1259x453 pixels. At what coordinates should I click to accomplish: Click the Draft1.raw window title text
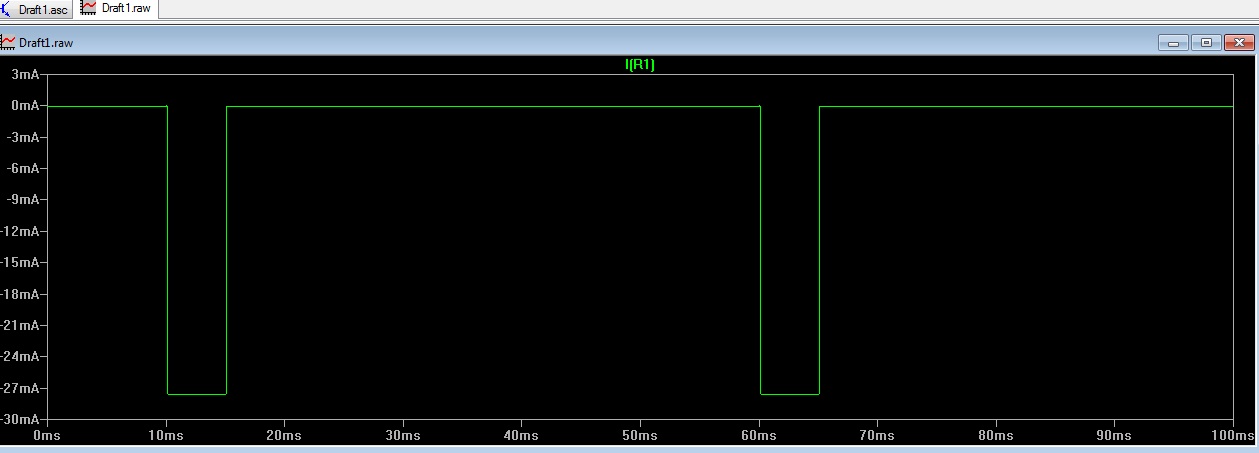tap(46, 43)
